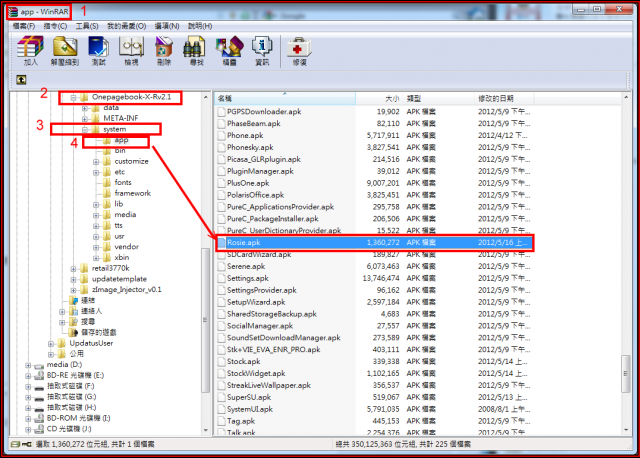Open the 選項(N) options menu

167,26
